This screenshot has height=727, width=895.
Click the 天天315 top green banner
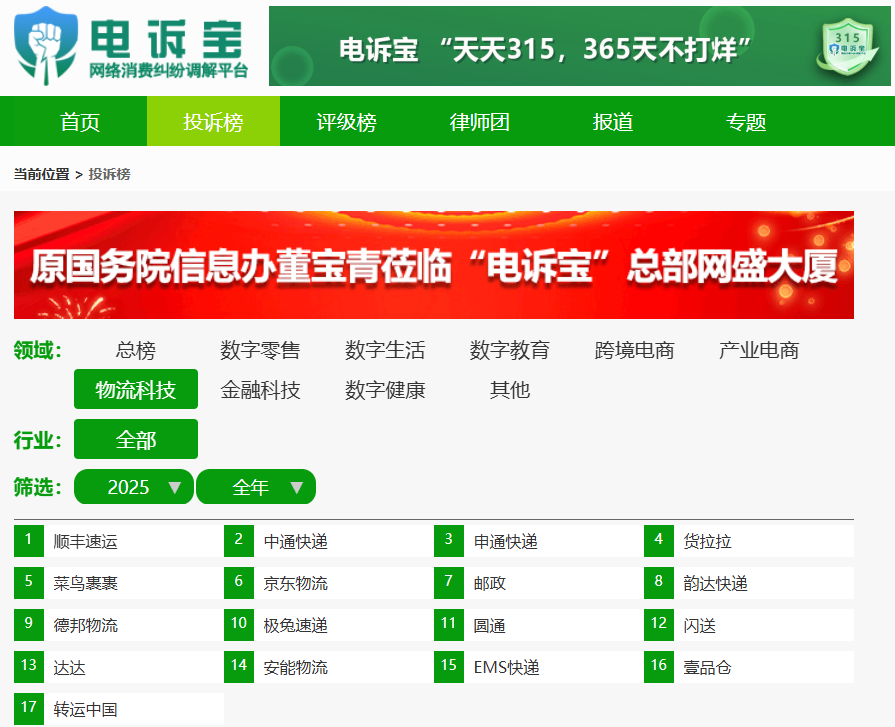click(x=545, y=48)
